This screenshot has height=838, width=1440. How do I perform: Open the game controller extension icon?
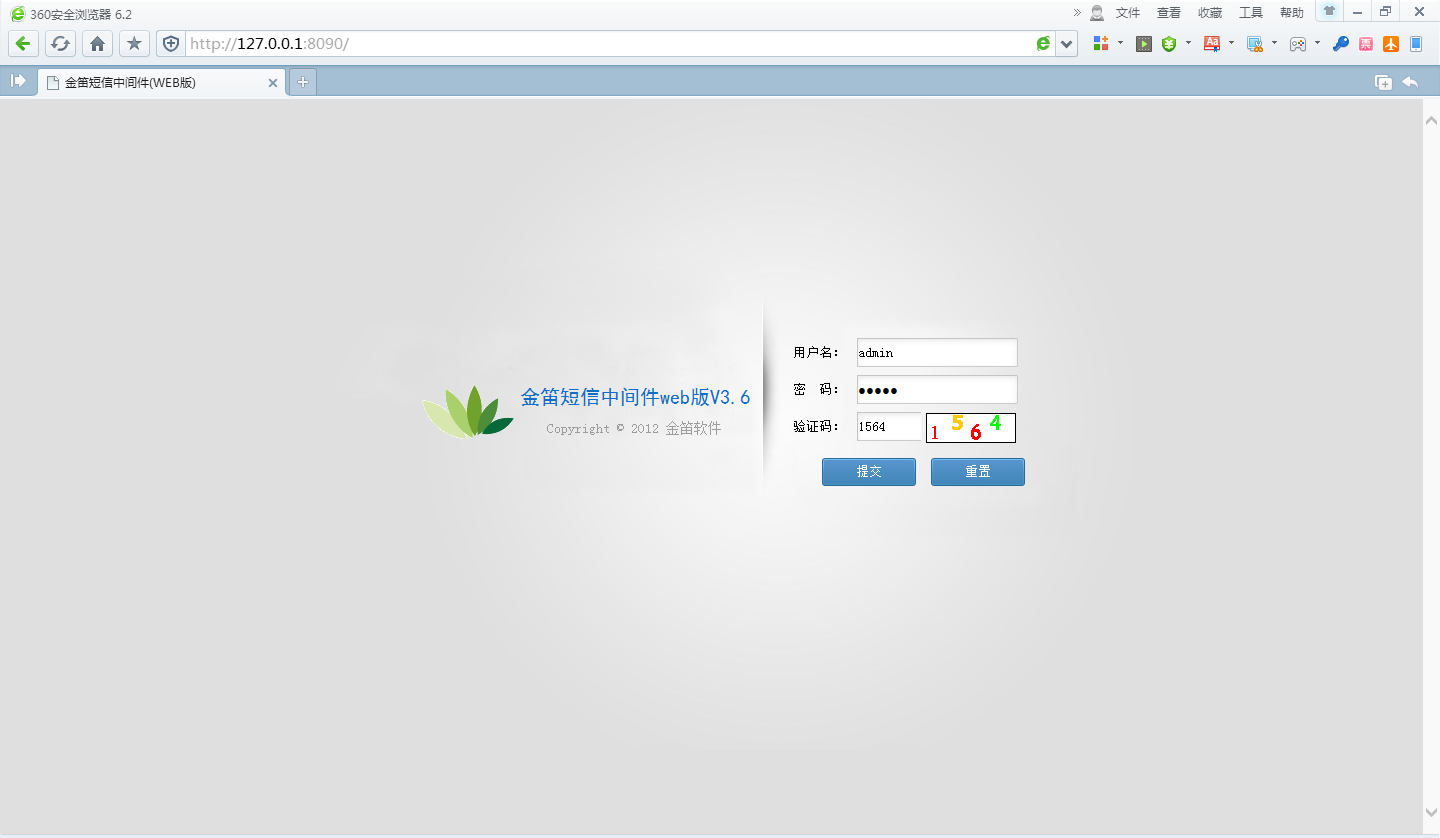[x=1298, y=43]
